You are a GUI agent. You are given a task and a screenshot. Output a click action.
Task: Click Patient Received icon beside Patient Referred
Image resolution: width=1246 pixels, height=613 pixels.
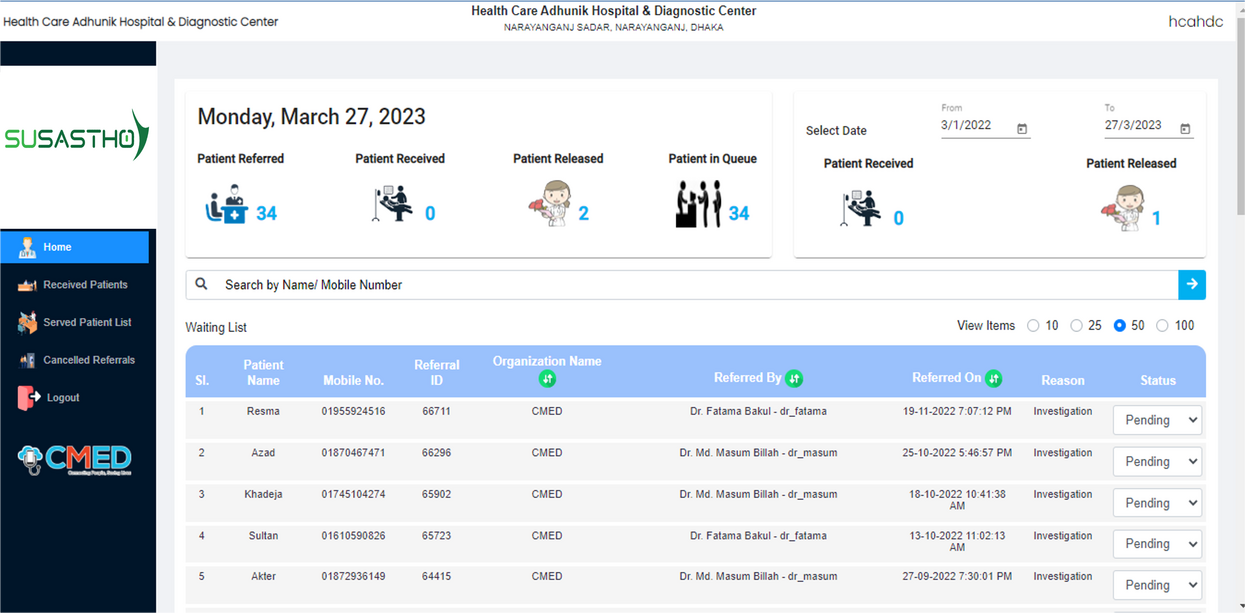point(392,205)
